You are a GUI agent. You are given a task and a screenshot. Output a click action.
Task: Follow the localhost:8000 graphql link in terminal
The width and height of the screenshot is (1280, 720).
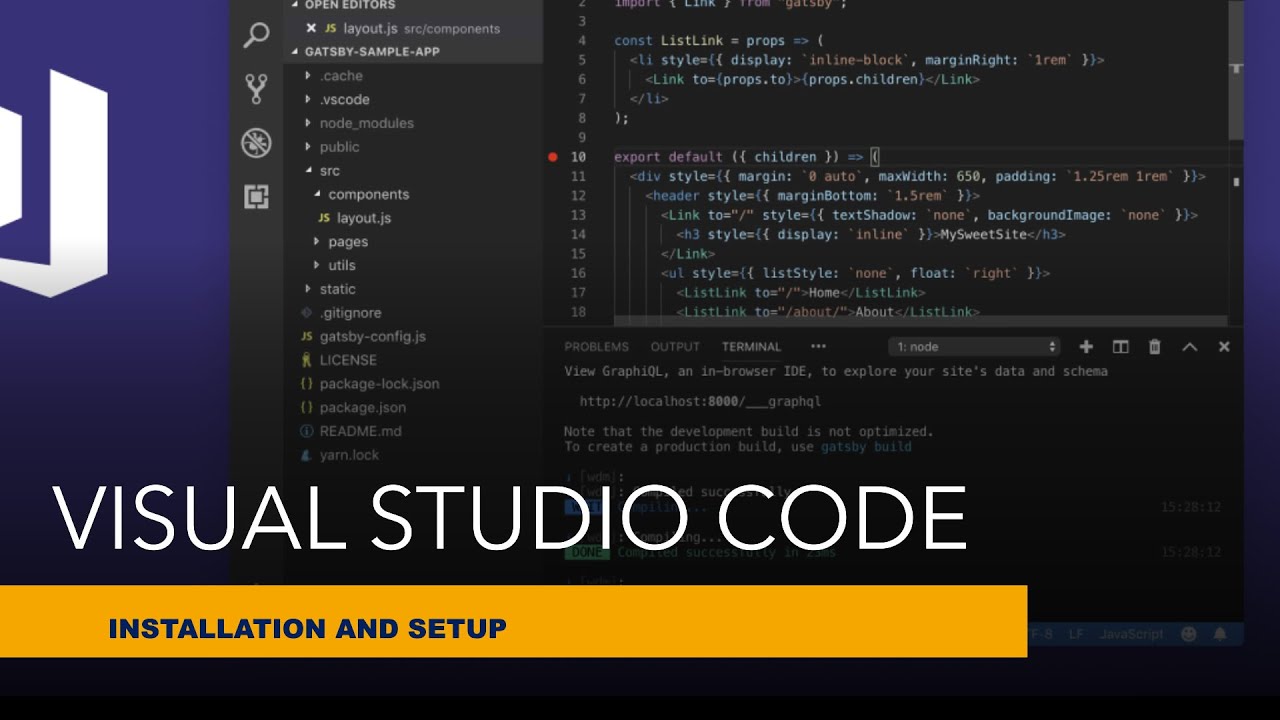[x=700, y=401]
